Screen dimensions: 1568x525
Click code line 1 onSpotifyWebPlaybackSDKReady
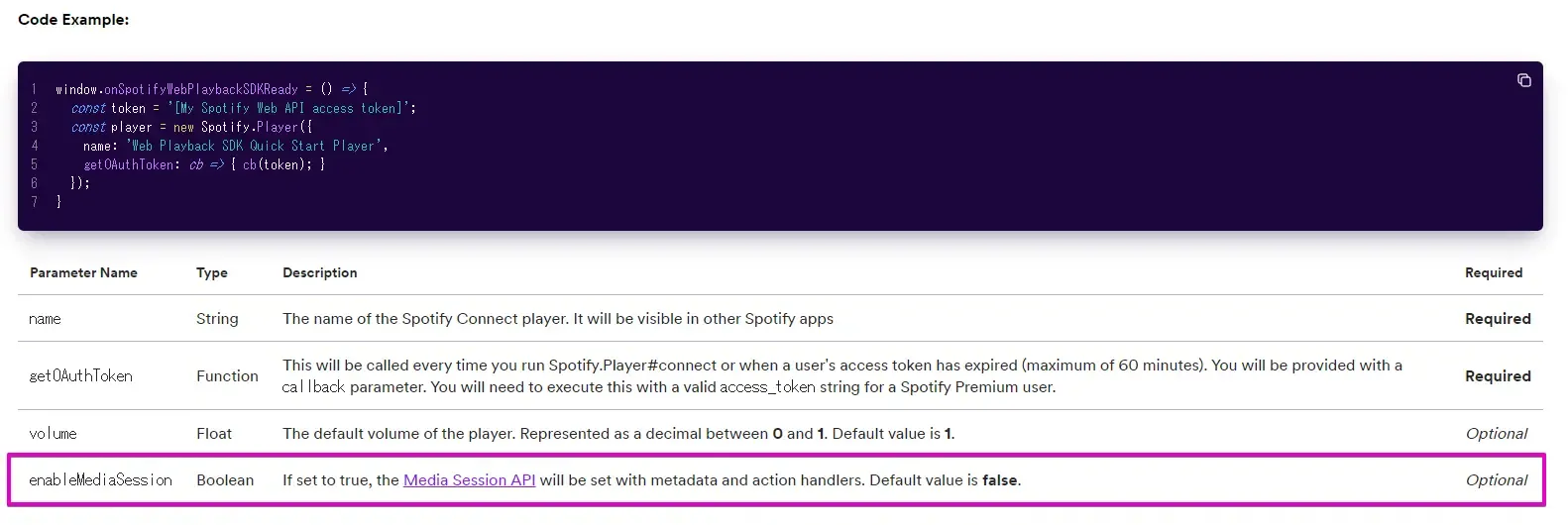[212, 89]
